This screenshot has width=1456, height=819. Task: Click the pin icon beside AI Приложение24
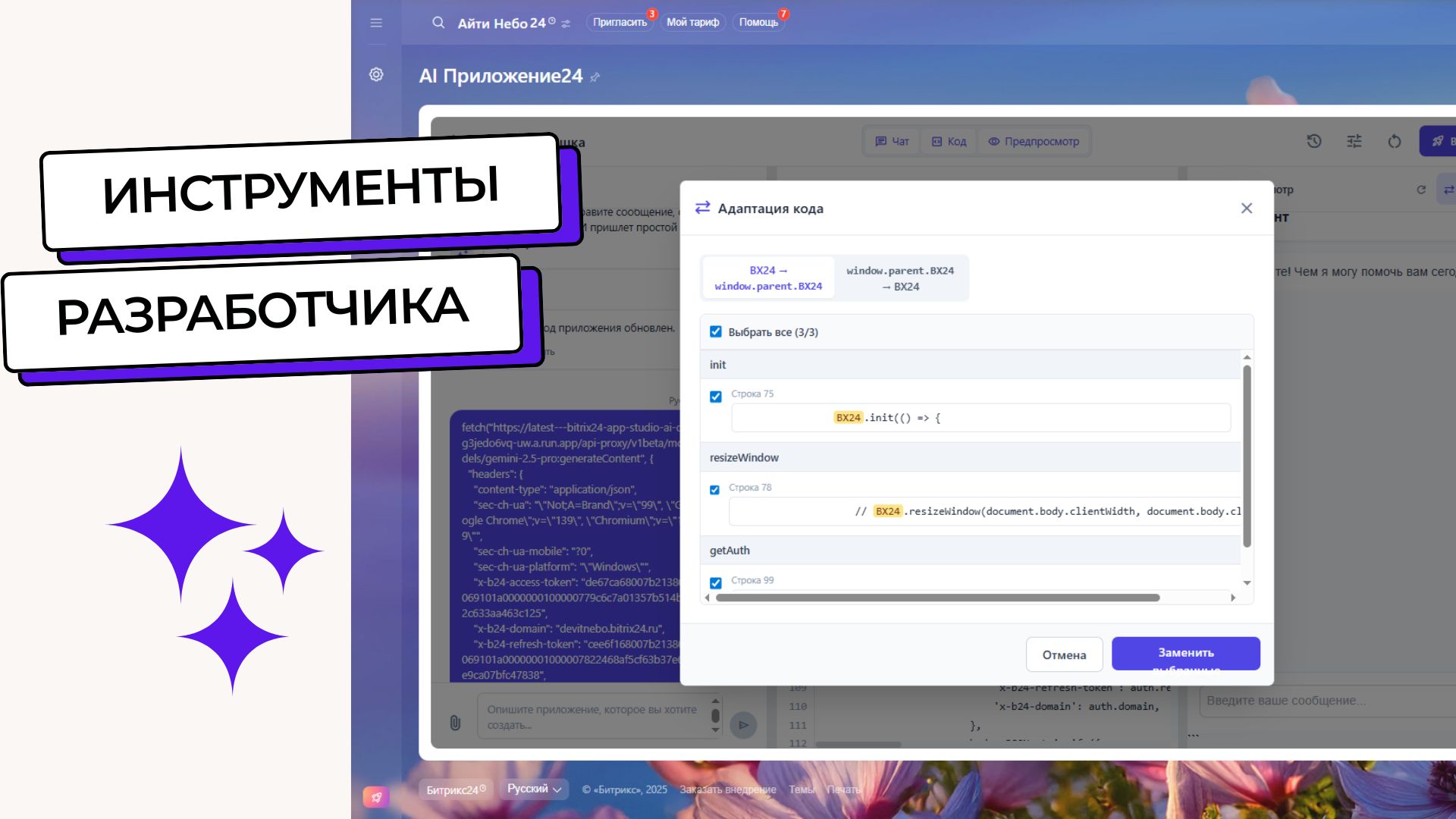pyautogui.click(x=595, y=77)
